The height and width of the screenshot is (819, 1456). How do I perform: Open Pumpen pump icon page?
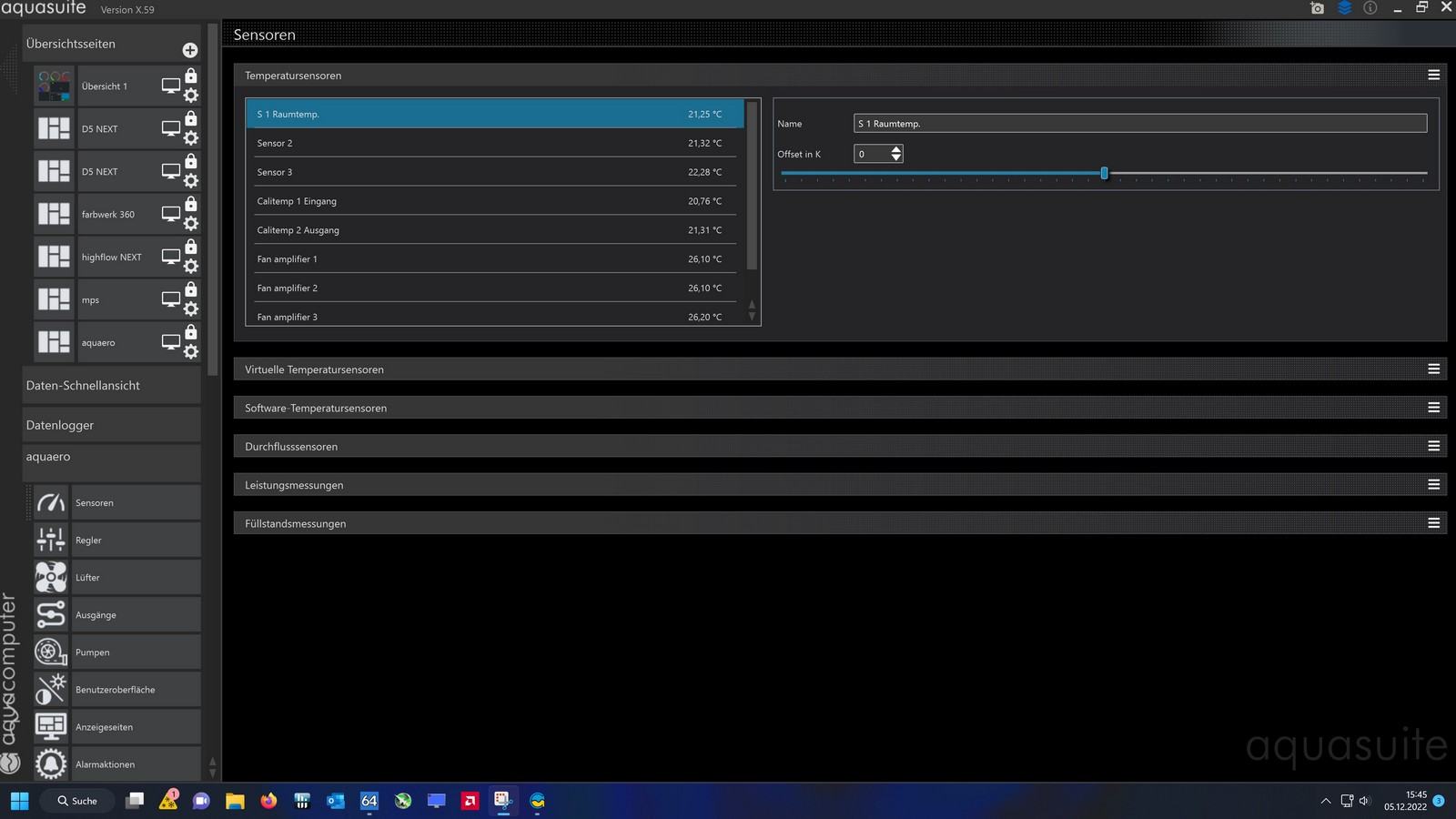51,652
